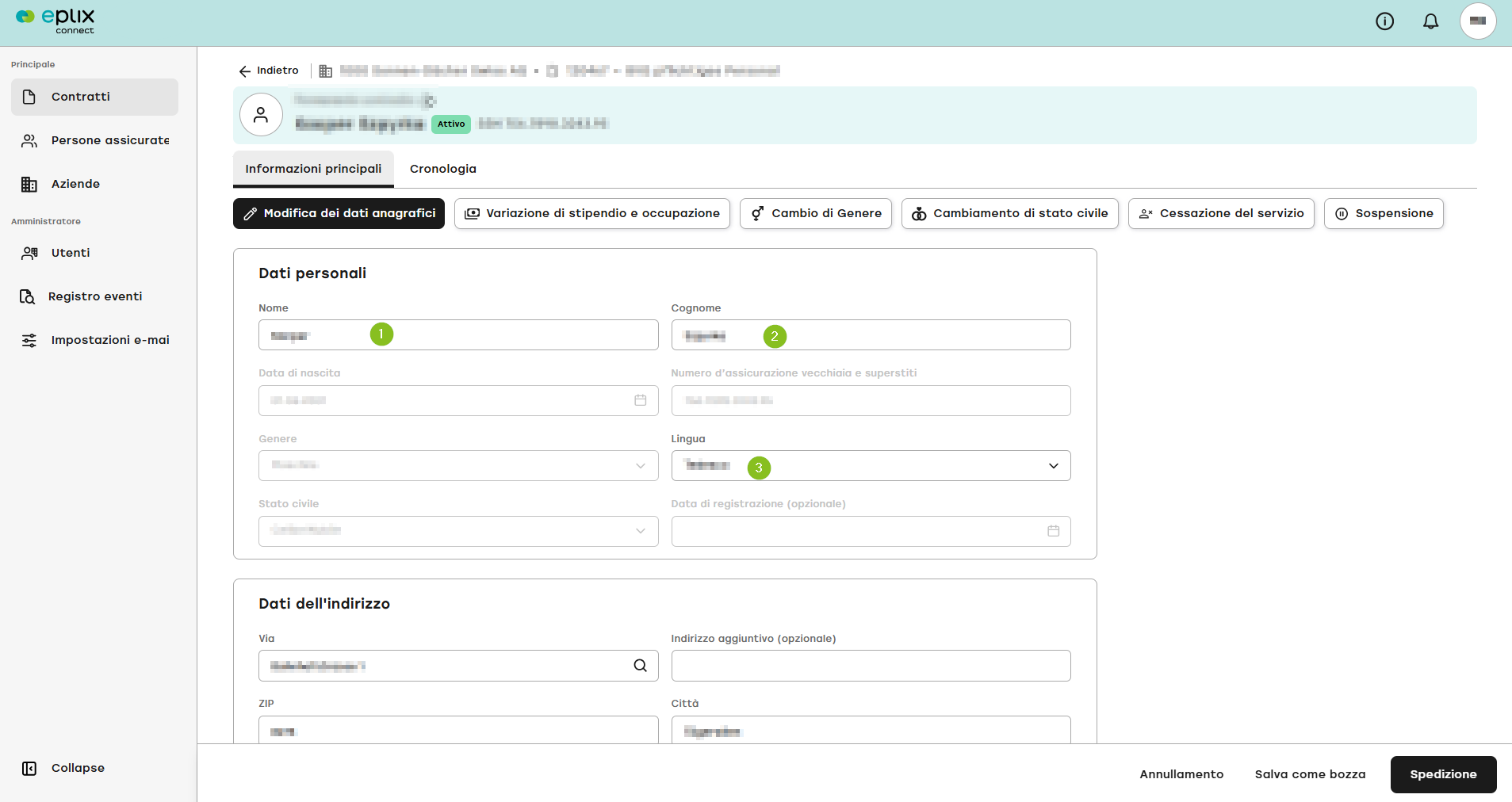Click the Aziende building icon in the sidebar
The height and width of the screenshot is (802, 1512).
[x=29, y=184]
